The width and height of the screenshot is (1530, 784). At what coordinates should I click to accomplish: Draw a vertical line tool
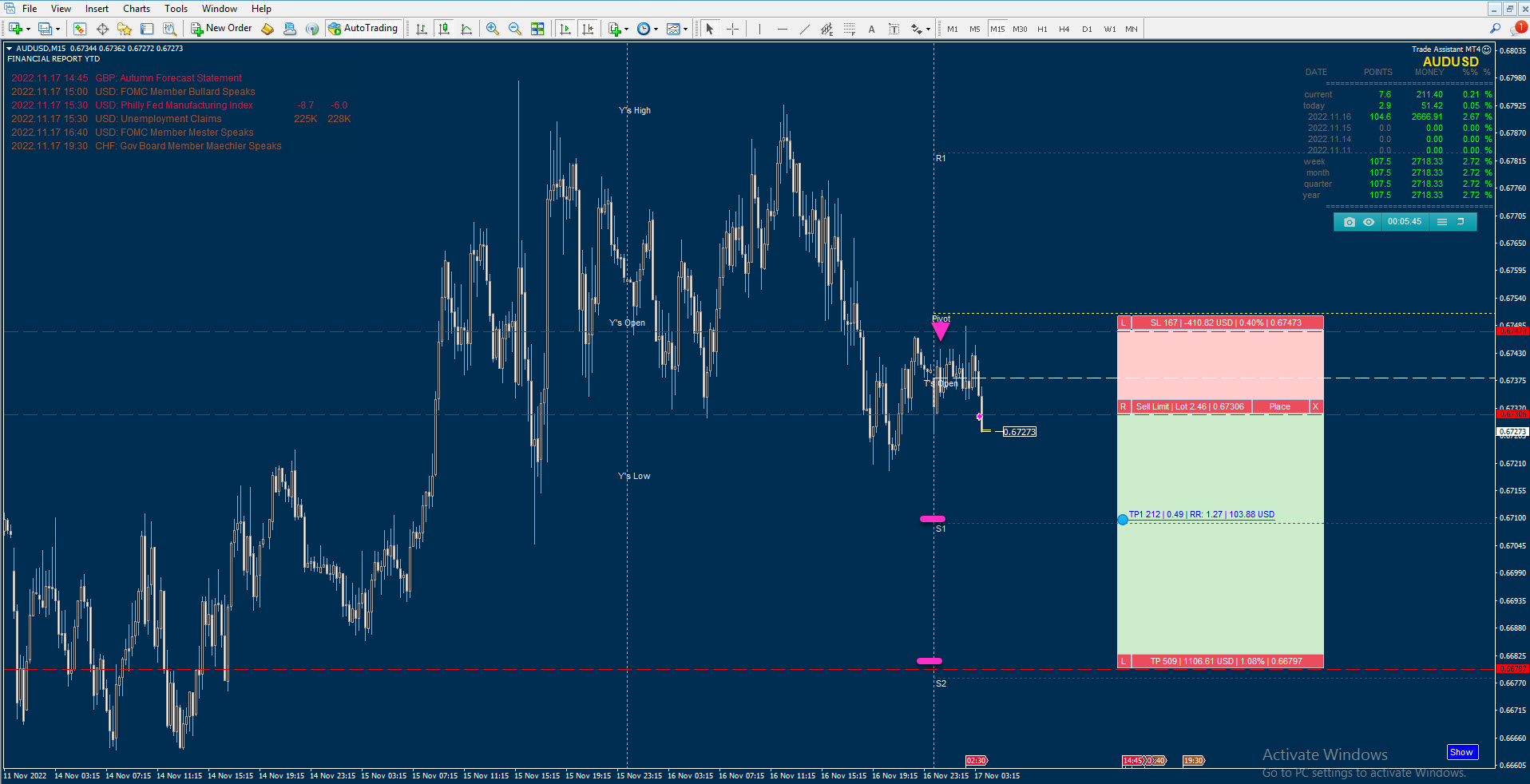point(759,29)
